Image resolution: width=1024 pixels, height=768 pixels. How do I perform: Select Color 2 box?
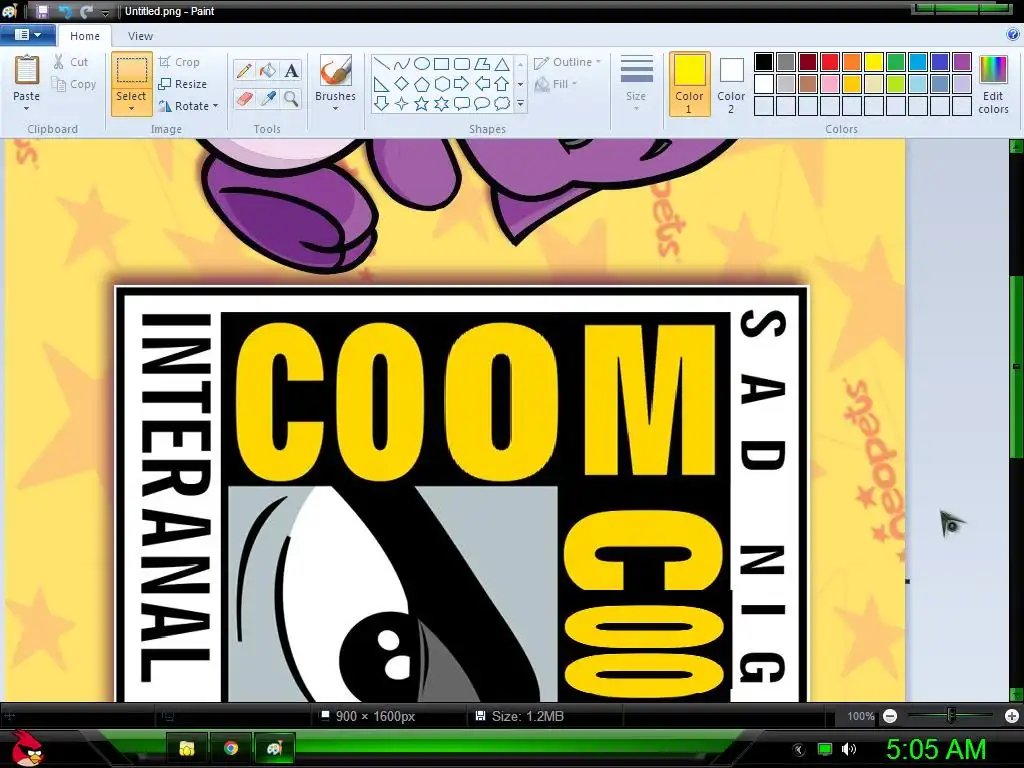click(731, 84)
